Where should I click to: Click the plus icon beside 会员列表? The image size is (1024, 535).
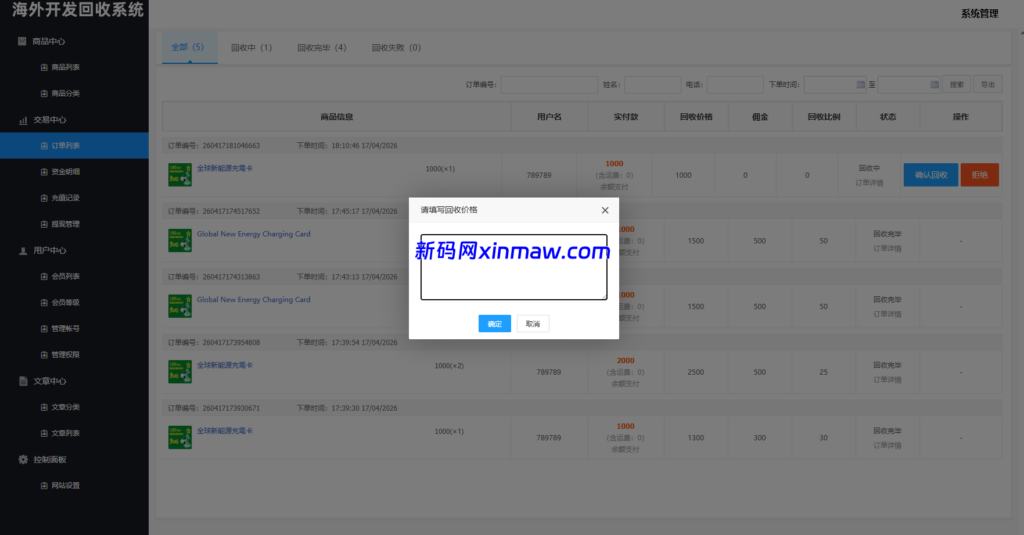tap(44, 276)
